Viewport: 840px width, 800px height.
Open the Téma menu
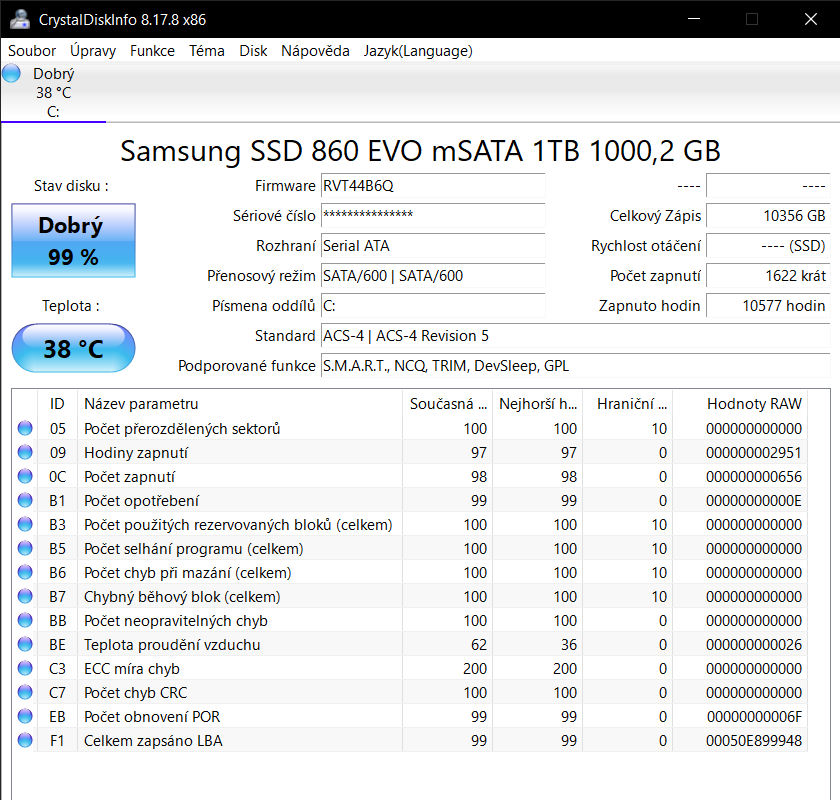point(207,50)
